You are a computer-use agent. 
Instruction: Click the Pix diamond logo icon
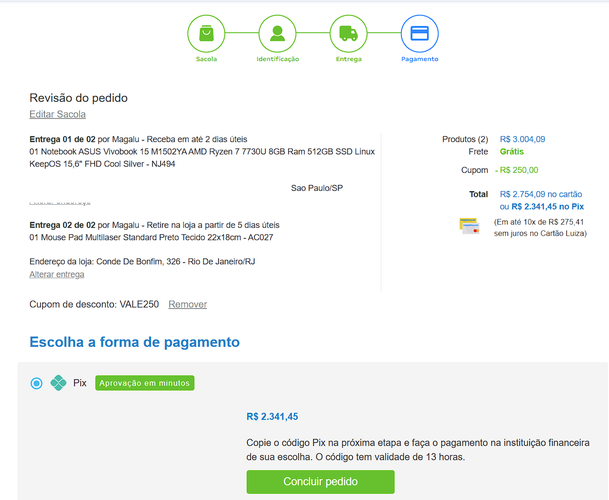[59, 382]
